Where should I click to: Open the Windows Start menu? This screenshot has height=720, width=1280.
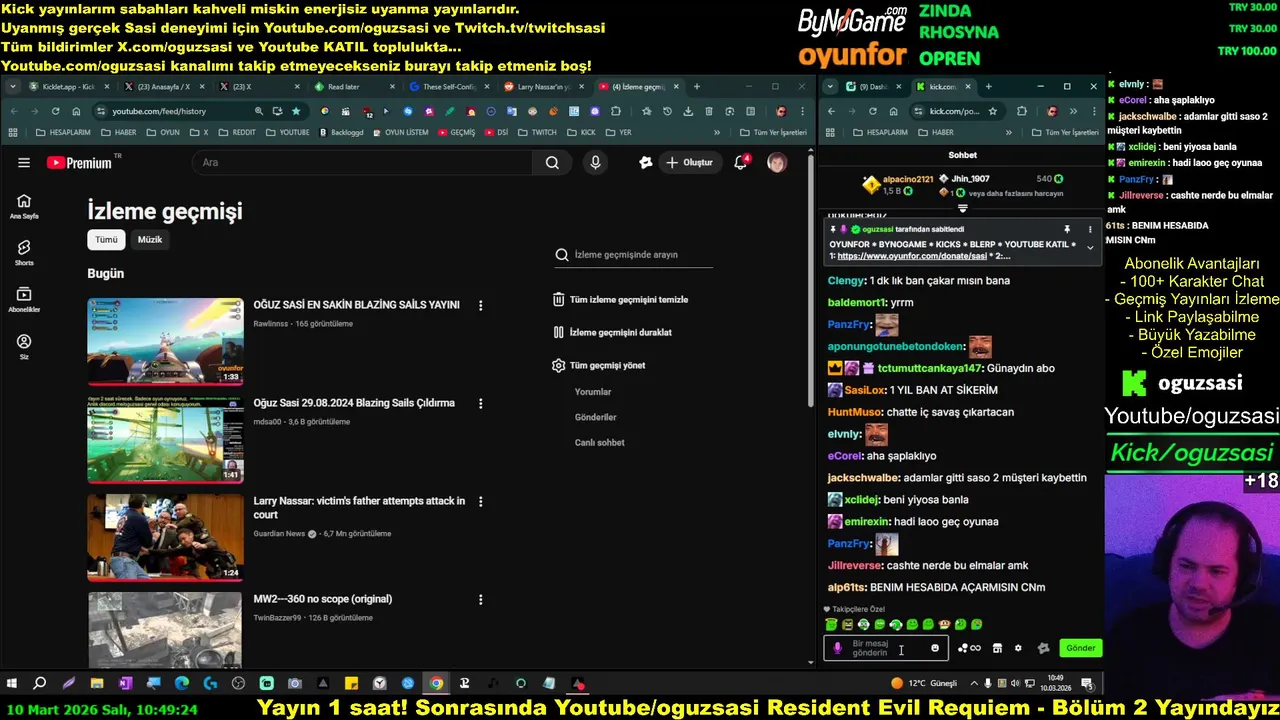[x=12, y=683]
